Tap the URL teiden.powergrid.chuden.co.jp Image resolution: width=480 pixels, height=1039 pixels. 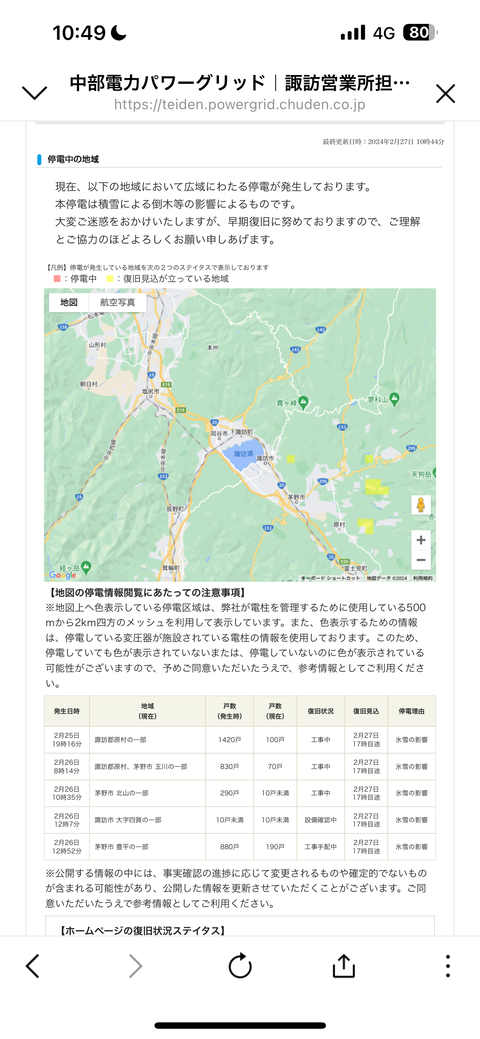239,105
